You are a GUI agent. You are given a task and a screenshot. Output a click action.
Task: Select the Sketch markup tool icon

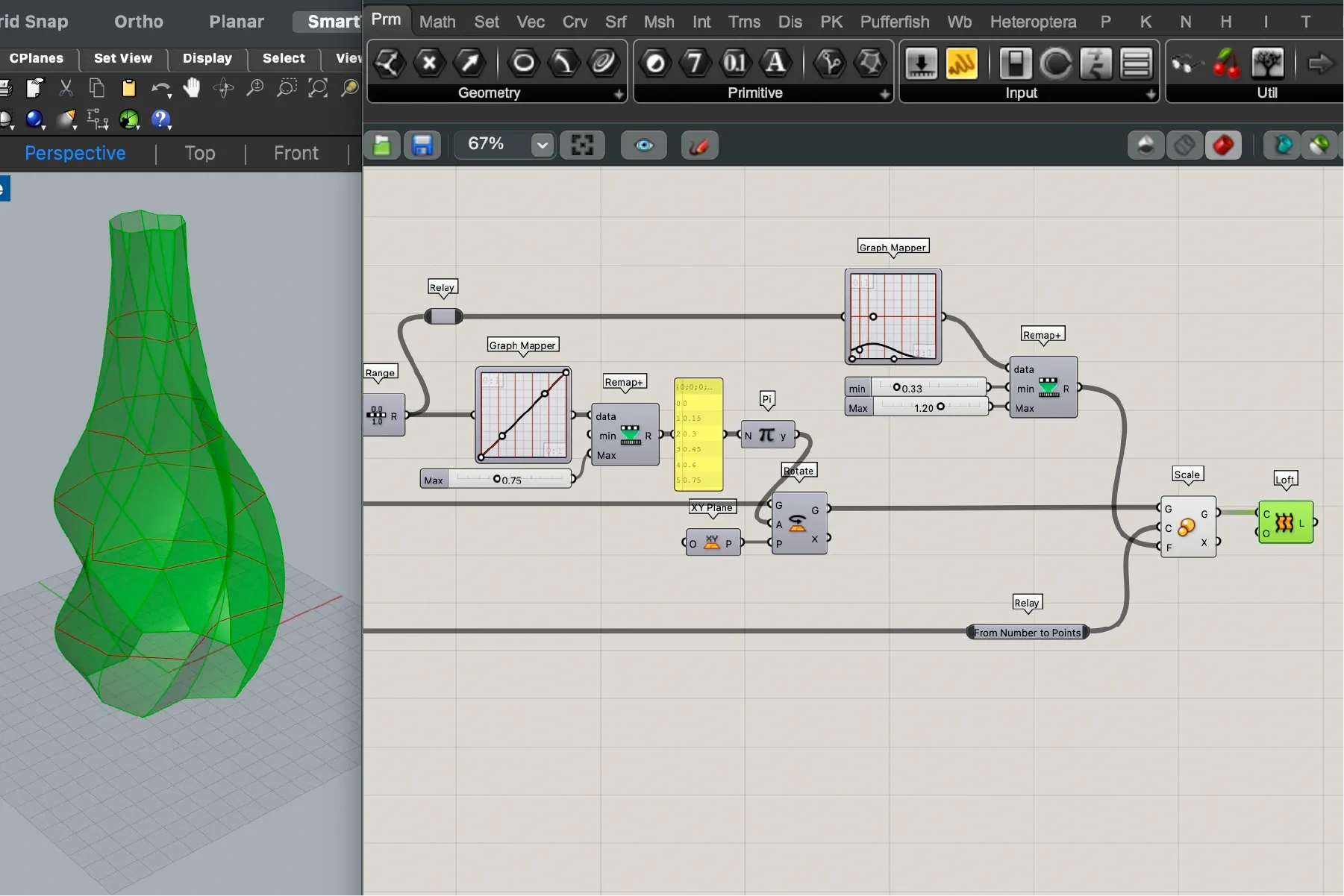[x=699, y=145]
